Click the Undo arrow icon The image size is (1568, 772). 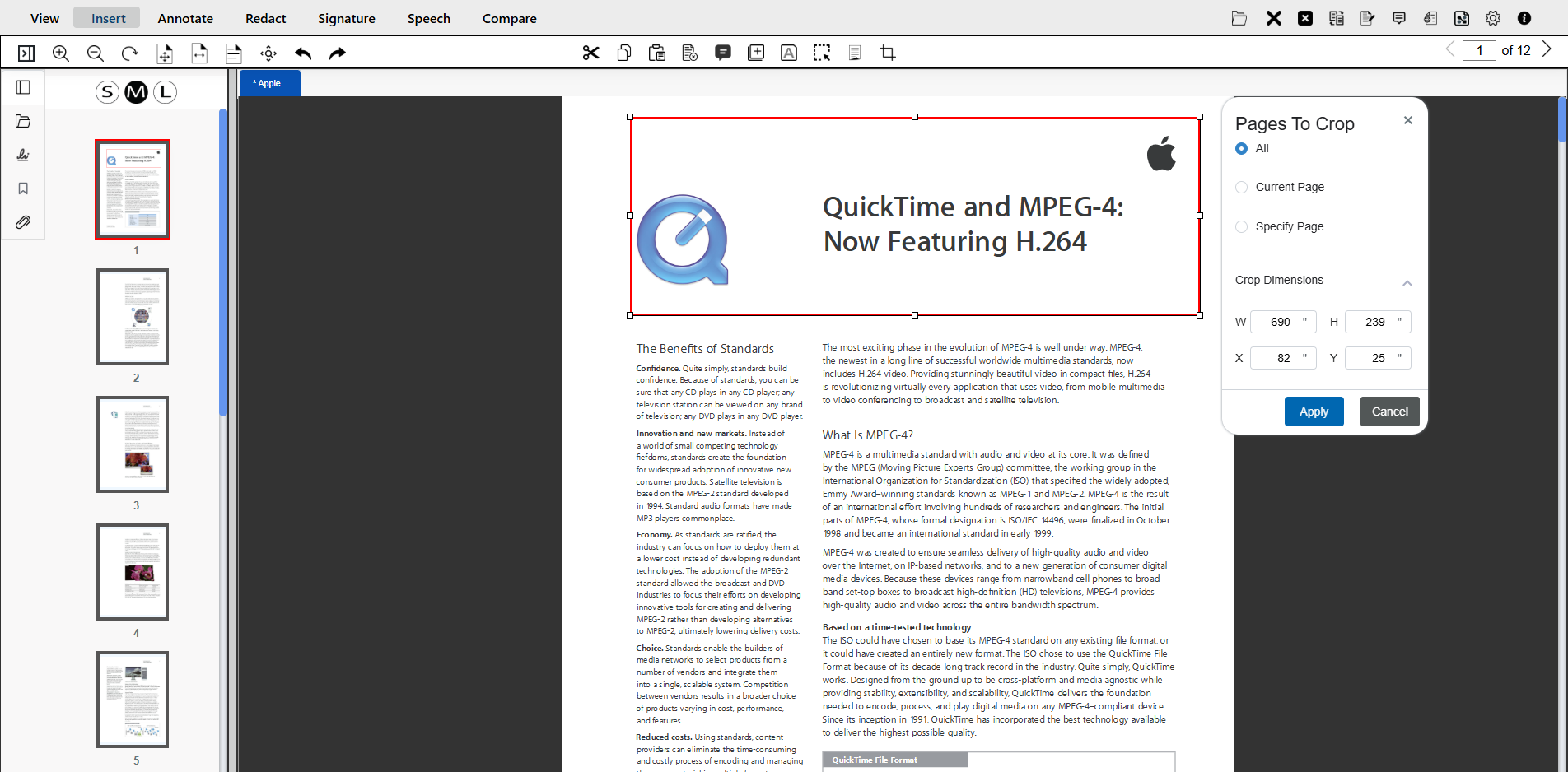(x=303, y=53)
